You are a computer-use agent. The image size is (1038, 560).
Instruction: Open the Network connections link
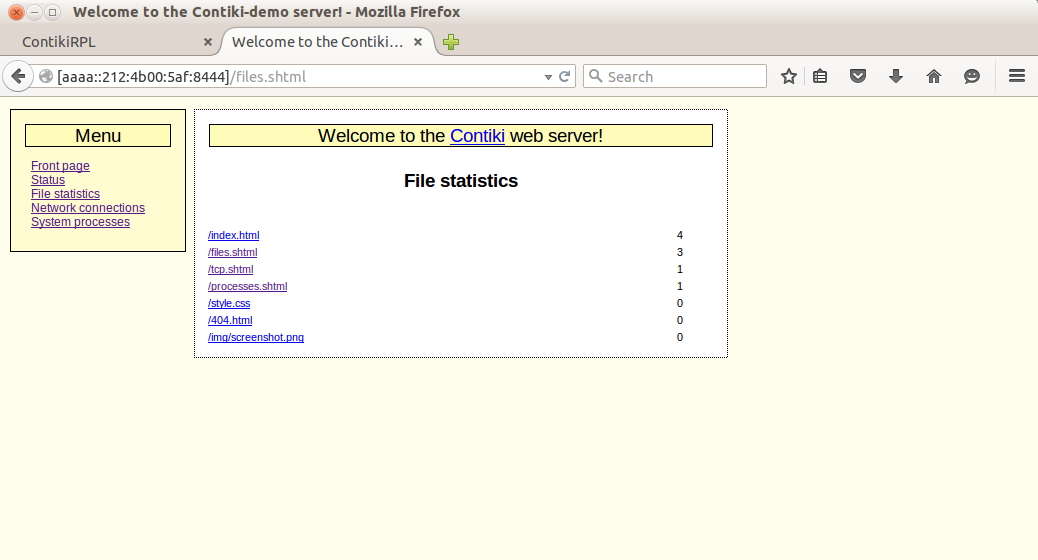pos(88,208)
